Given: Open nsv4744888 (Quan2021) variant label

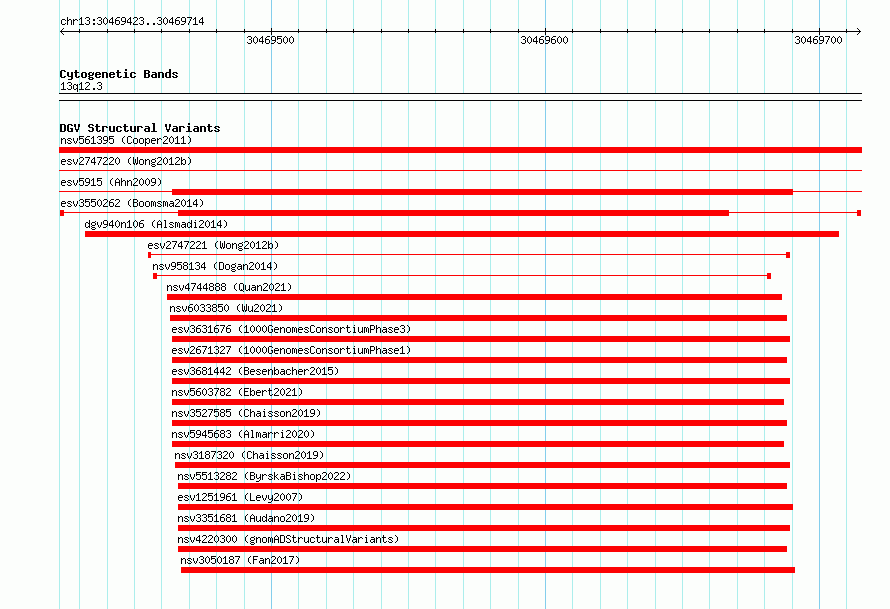Looking at the screenshot, I should 229,287.
